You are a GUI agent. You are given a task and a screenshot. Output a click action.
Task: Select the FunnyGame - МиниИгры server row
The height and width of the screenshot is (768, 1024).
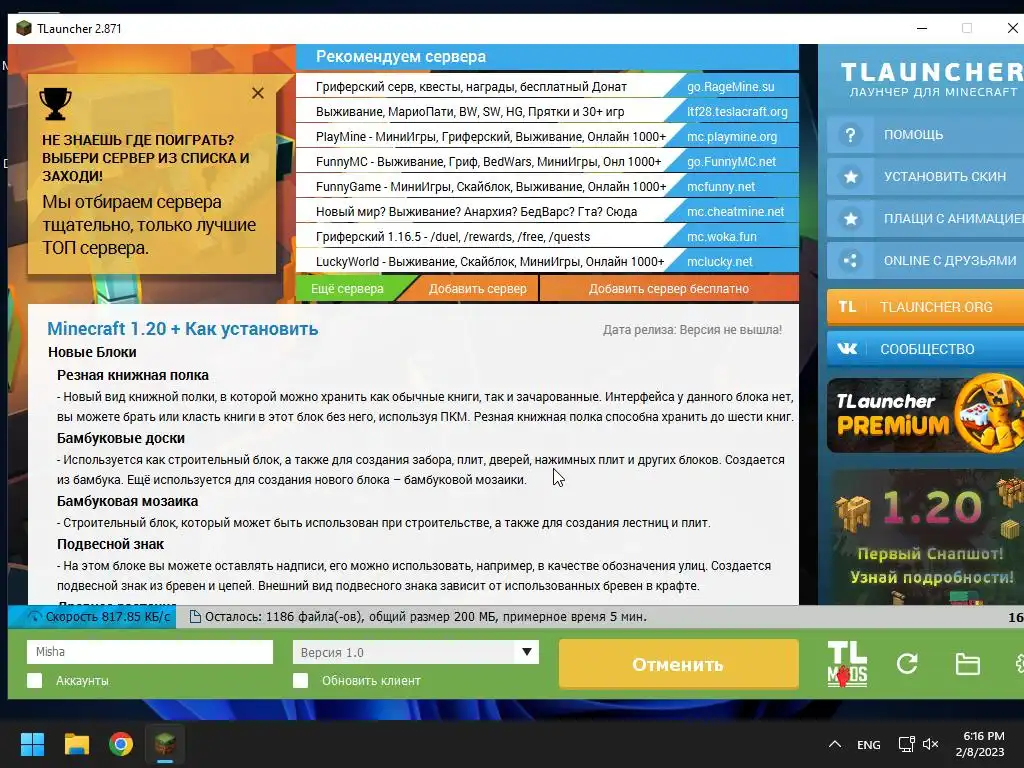pyautogui.click(x=547, y=187)
